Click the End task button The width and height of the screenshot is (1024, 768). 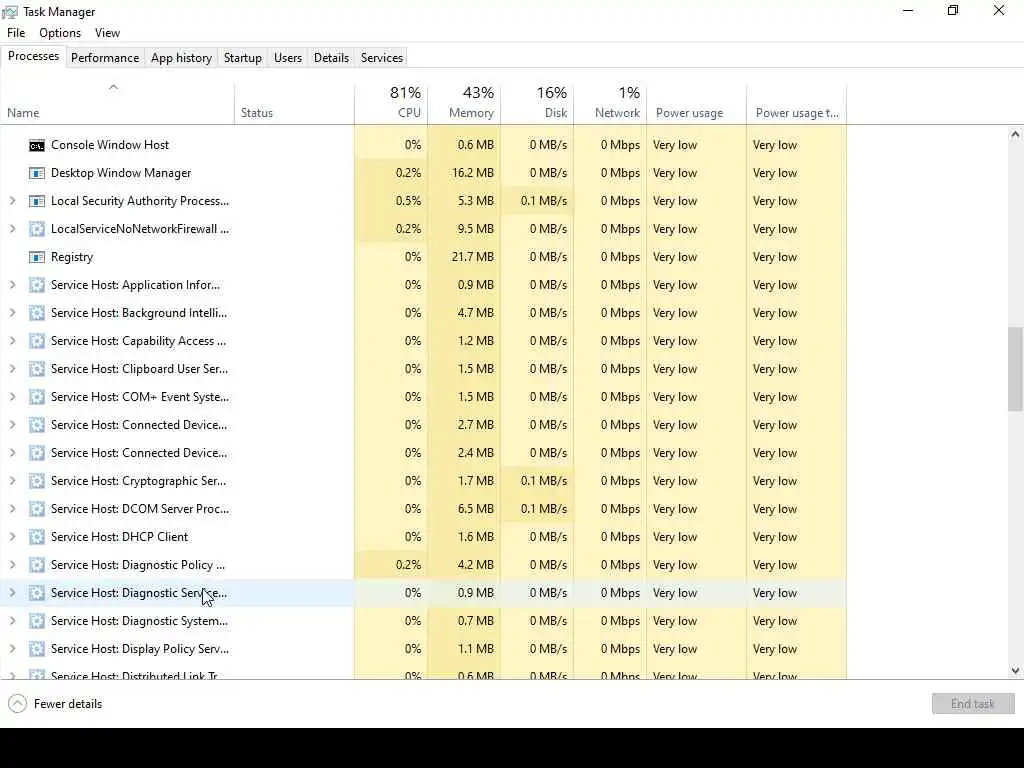click(x=973, y=703)
